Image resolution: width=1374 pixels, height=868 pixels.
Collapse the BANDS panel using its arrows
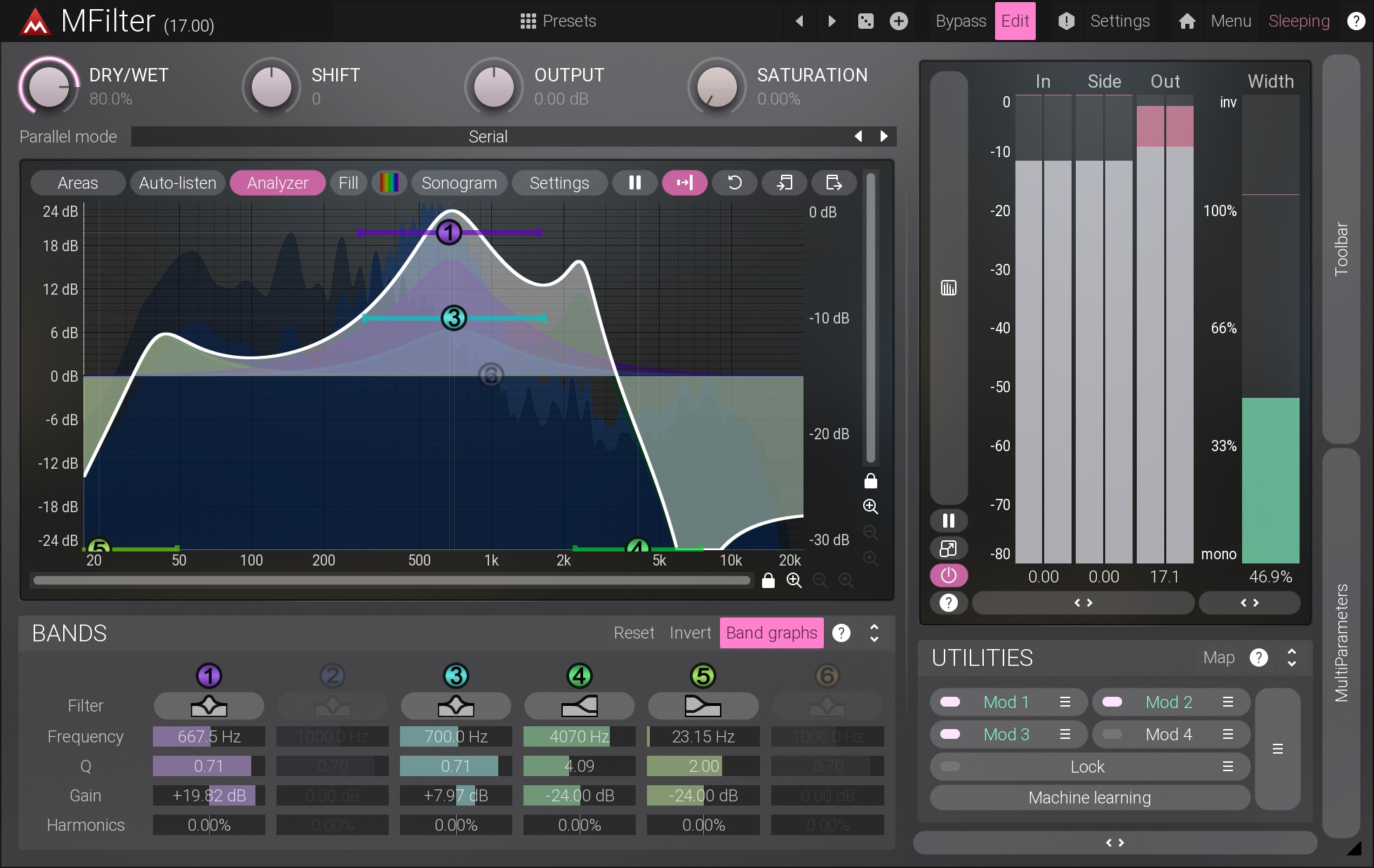pos(874,633)
